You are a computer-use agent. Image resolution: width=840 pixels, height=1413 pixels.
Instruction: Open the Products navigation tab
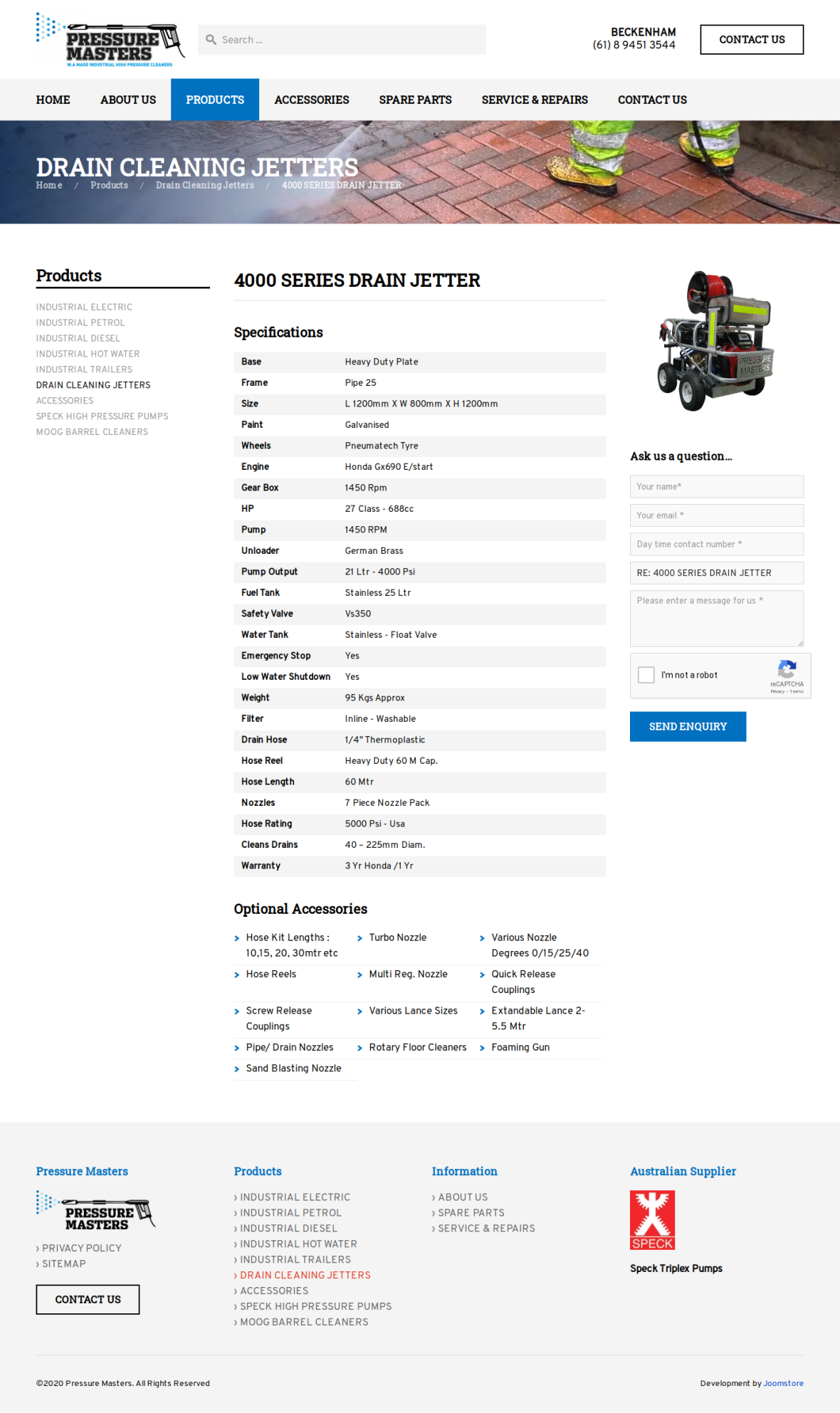coord(215,100)
